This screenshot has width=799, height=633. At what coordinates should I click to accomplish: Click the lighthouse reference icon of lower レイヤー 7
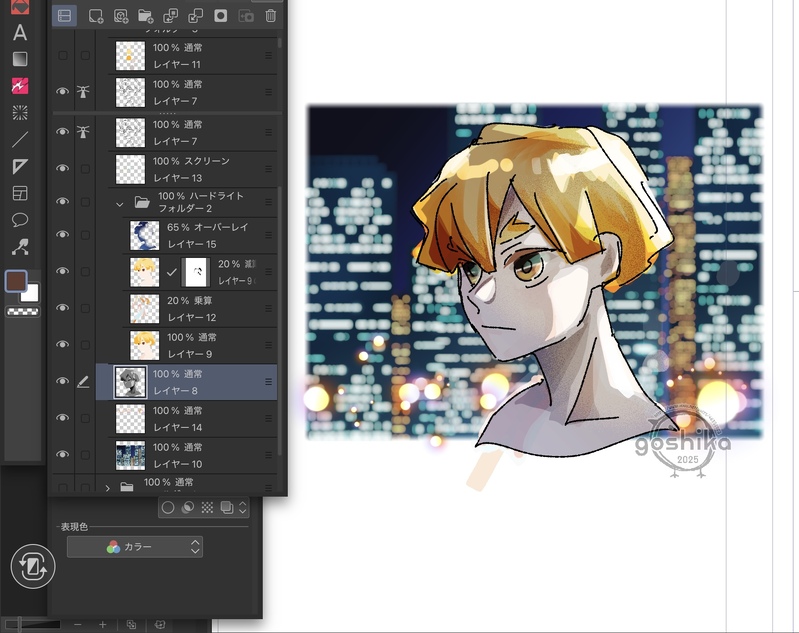pyautogui.click(x=83, y=131)
